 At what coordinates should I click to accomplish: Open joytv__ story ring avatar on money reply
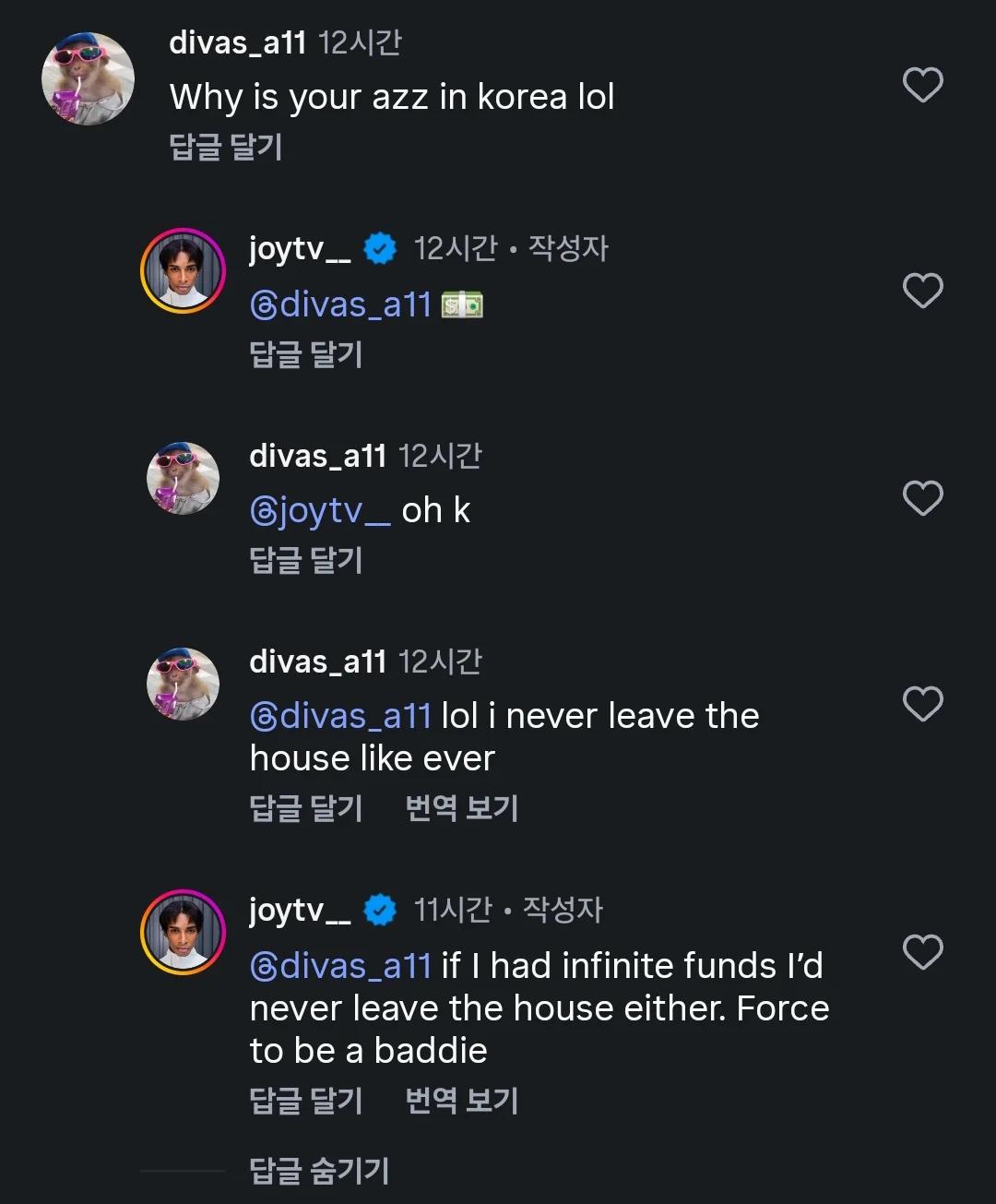183,271
